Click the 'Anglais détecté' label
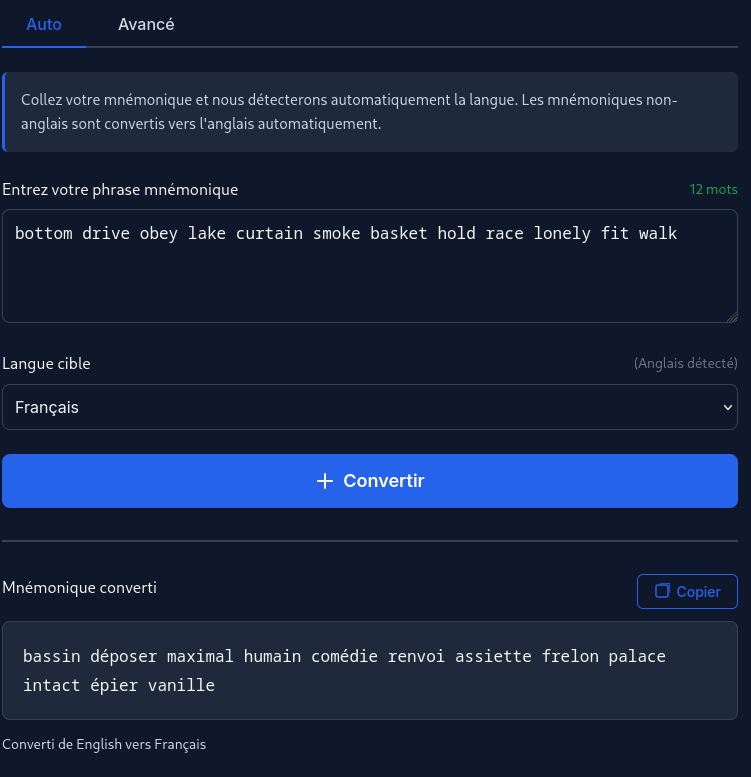This screenshot has height=777, width=751. point(685,364)
